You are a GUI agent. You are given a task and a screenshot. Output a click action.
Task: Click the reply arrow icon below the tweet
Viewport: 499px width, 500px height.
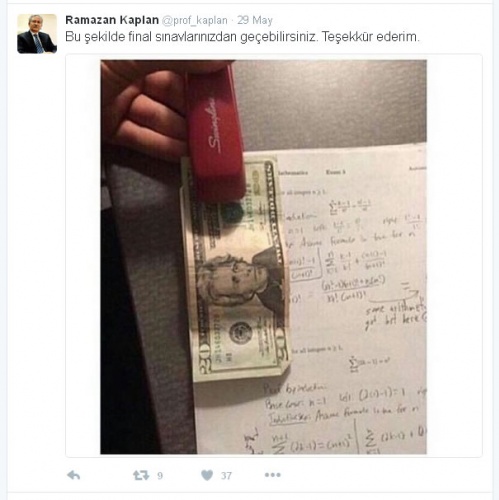point(73,475)
